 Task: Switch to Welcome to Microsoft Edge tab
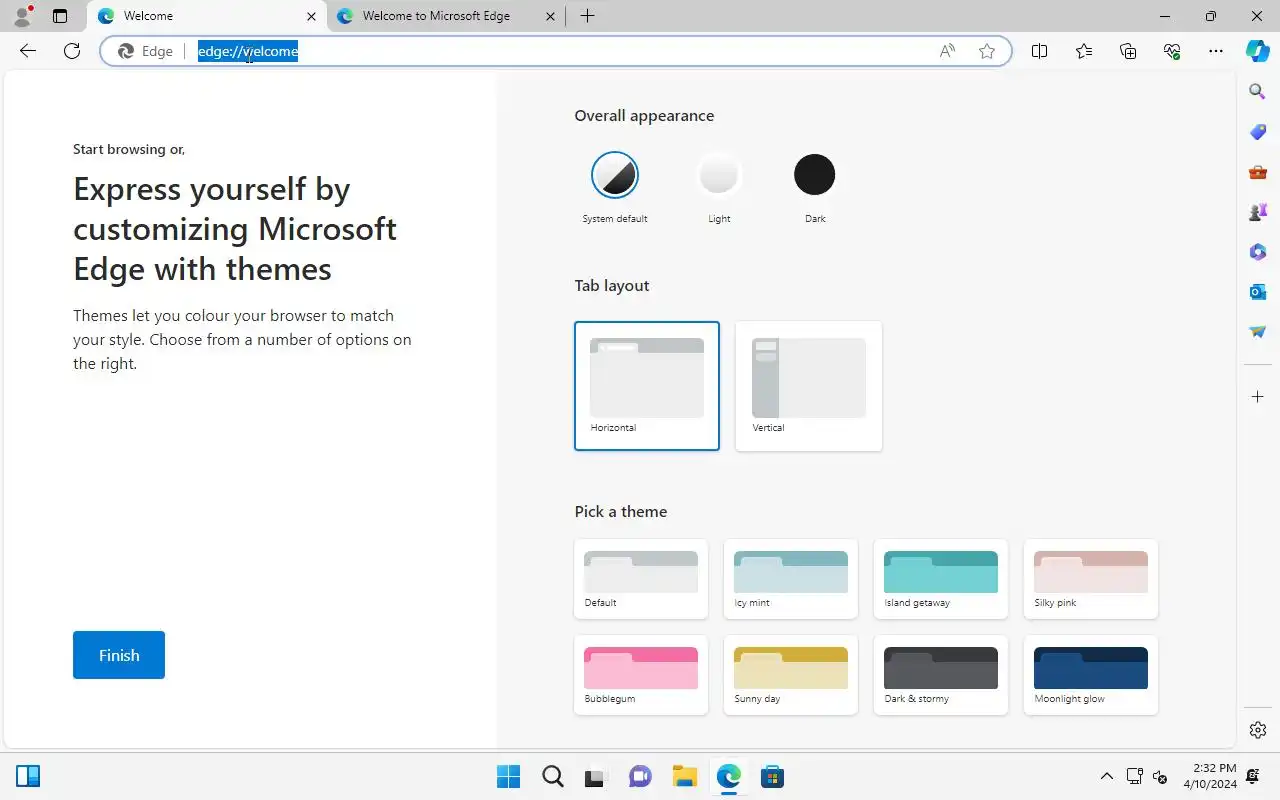point(447,16)
